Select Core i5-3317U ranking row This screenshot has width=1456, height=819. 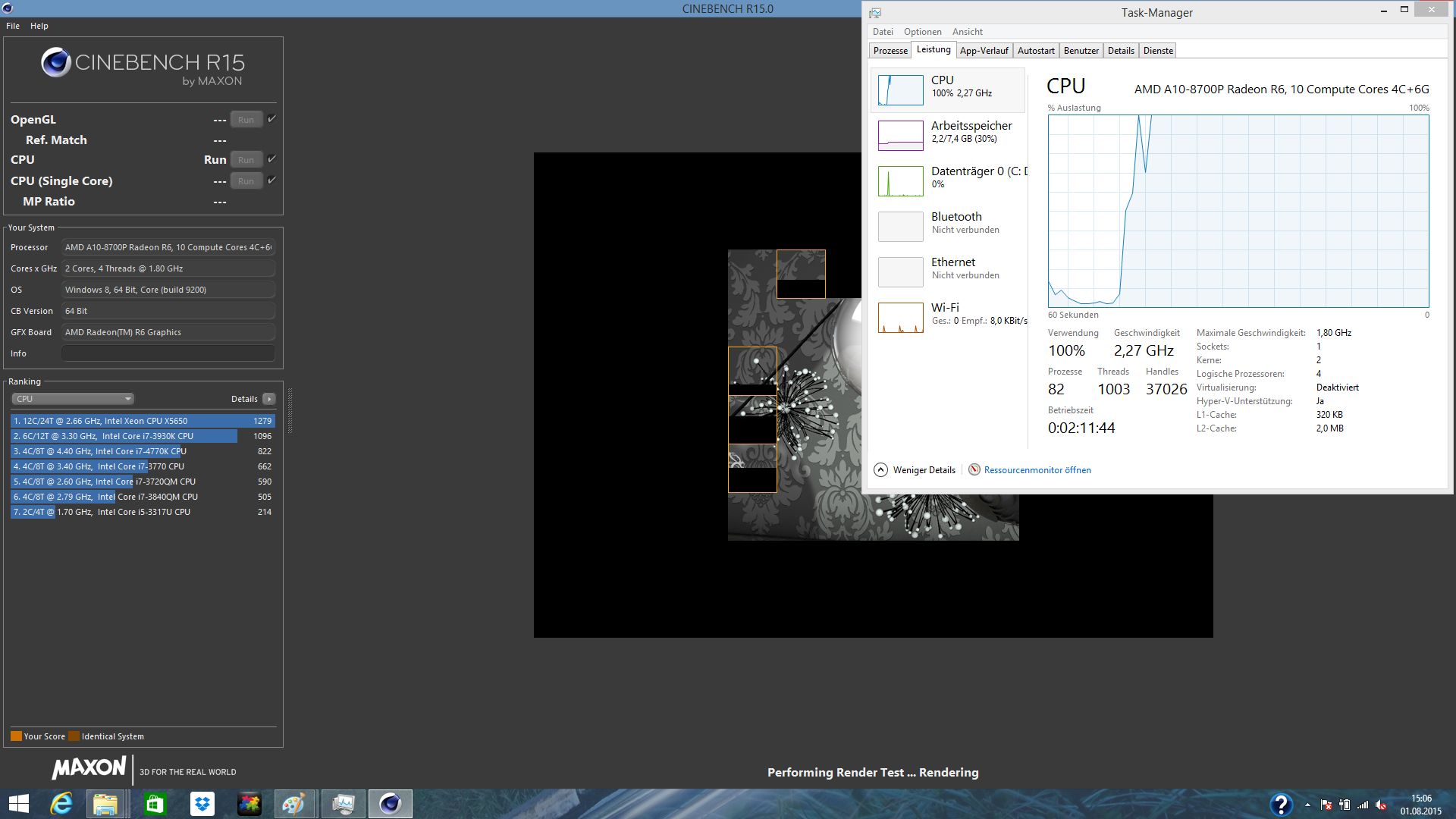click(x=143, y=512)
